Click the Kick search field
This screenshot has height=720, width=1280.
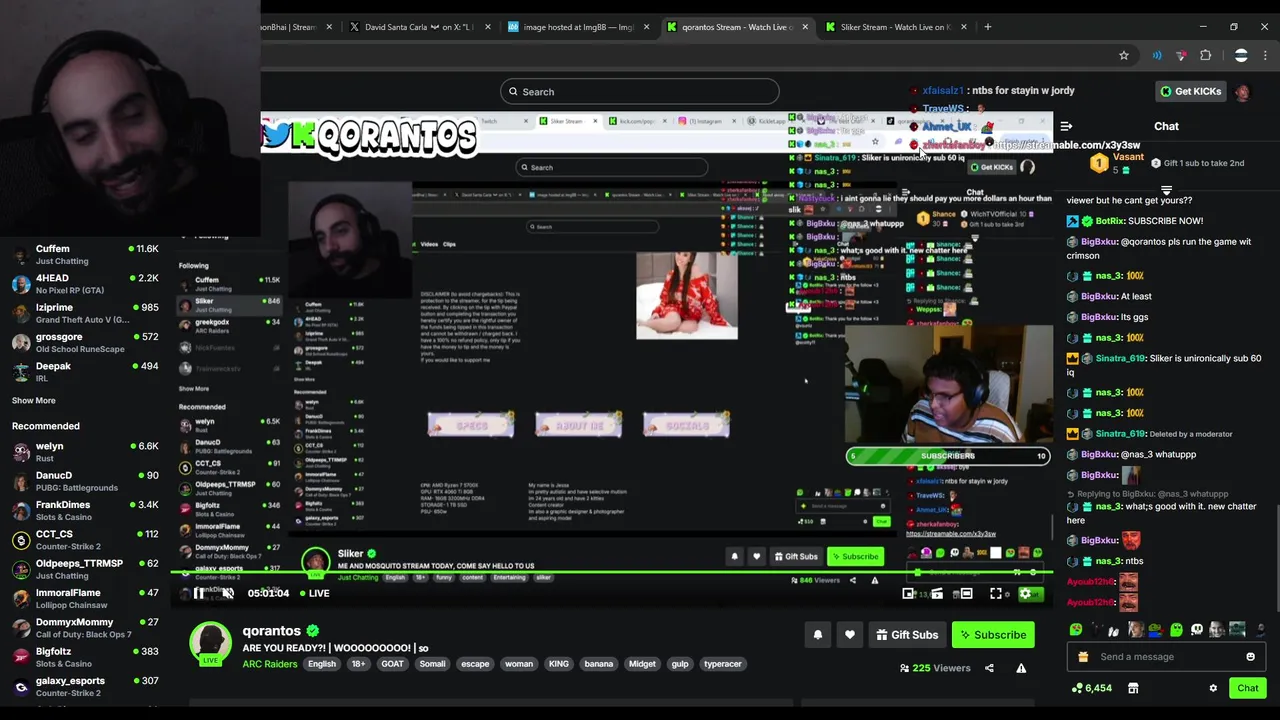[x=640, y=92]
